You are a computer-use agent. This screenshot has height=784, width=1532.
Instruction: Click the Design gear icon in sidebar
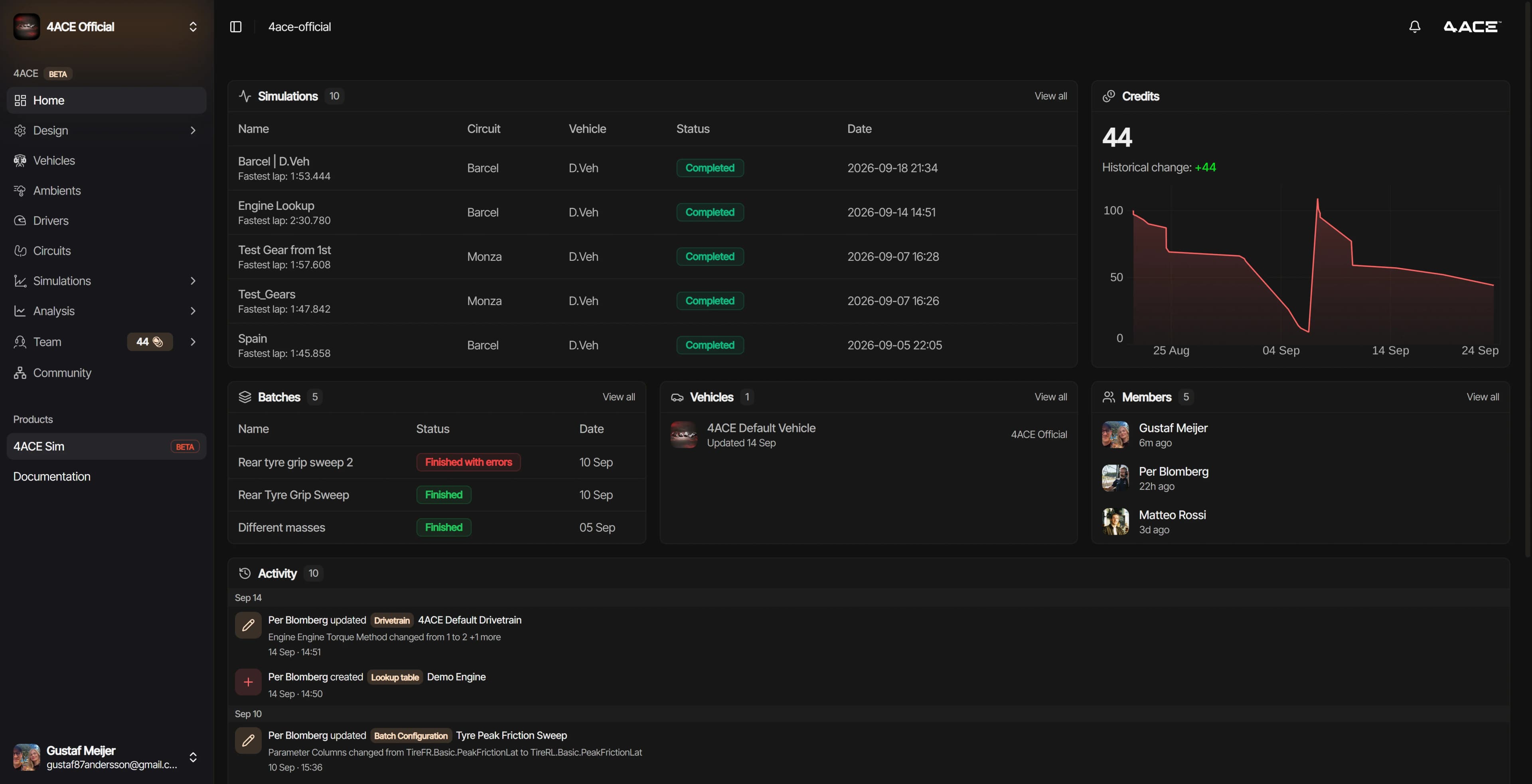[x=20, y=130]
